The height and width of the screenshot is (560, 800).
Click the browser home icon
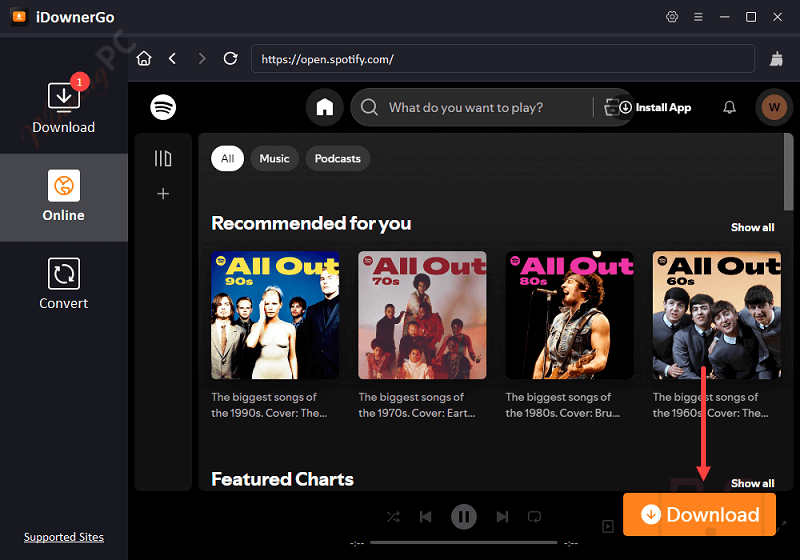[x=144, y=59]
